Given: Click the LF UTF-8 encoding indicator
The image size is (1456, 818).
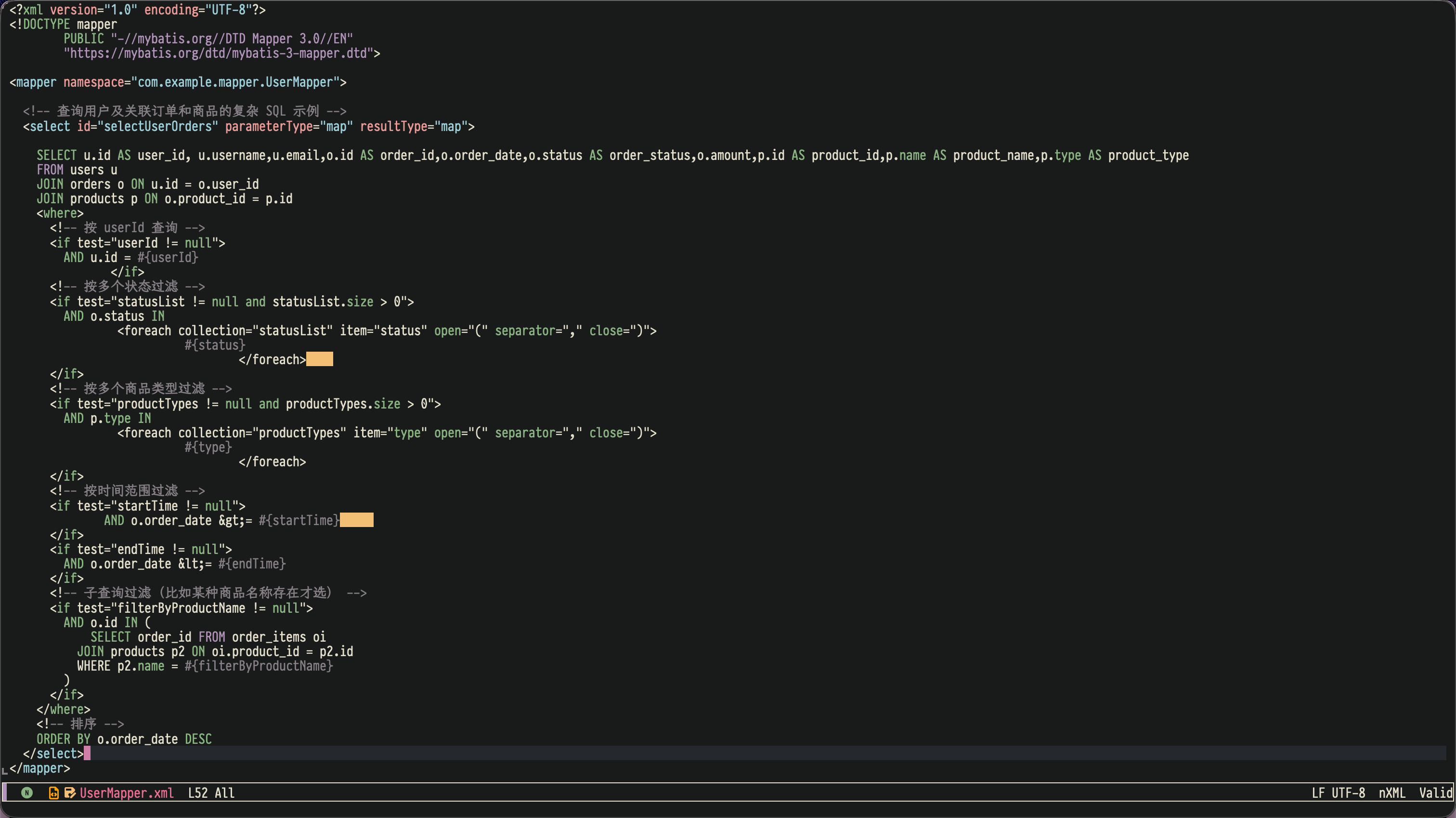Looking at the screenshot, I should 1338,792.
